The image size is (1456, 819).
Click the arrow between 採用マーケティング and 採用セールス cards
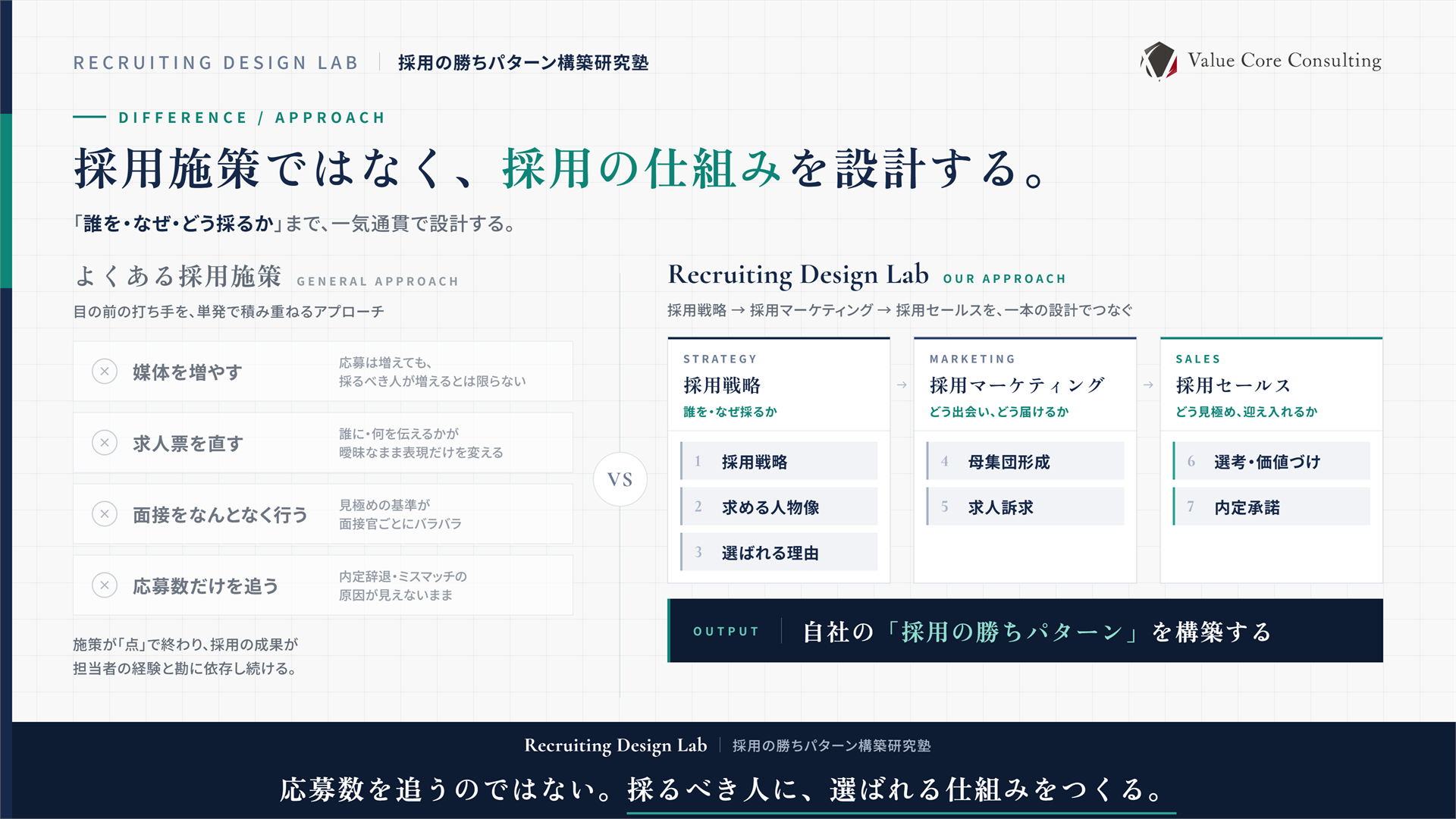pos(1148,385)
